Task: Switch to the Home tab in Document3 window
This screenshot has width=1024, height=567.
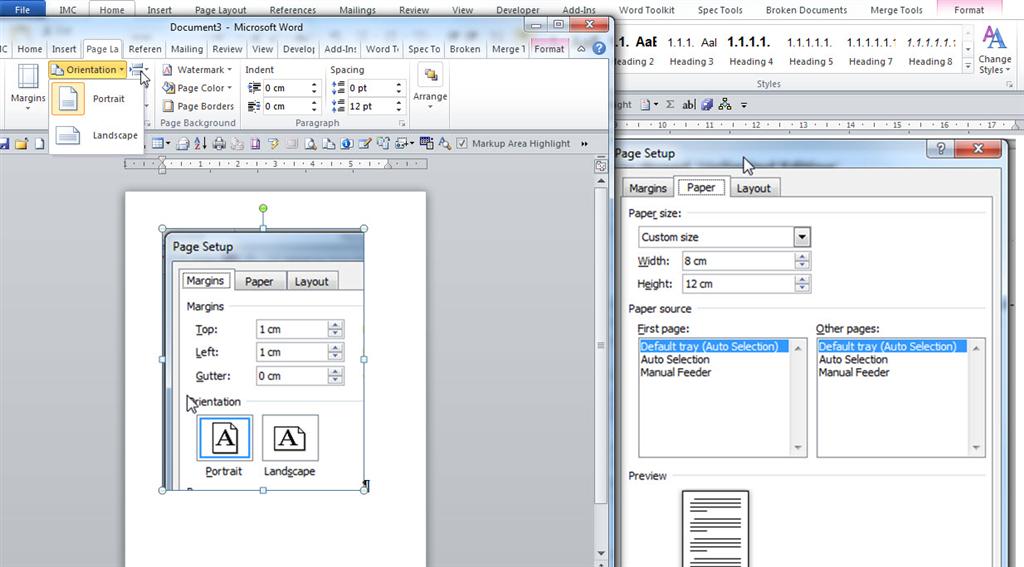Action: pos(30,49)
